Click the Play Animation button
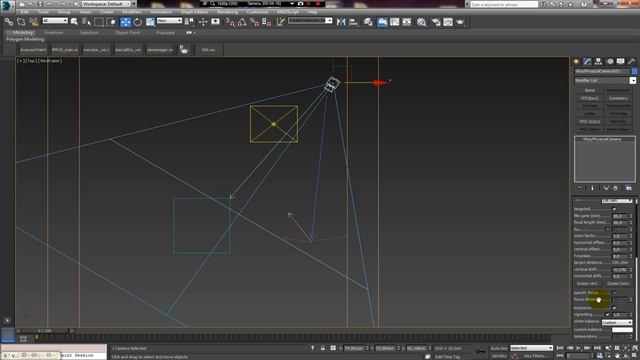The width and height of the screenshot is (640, 360). pos(579,348)
